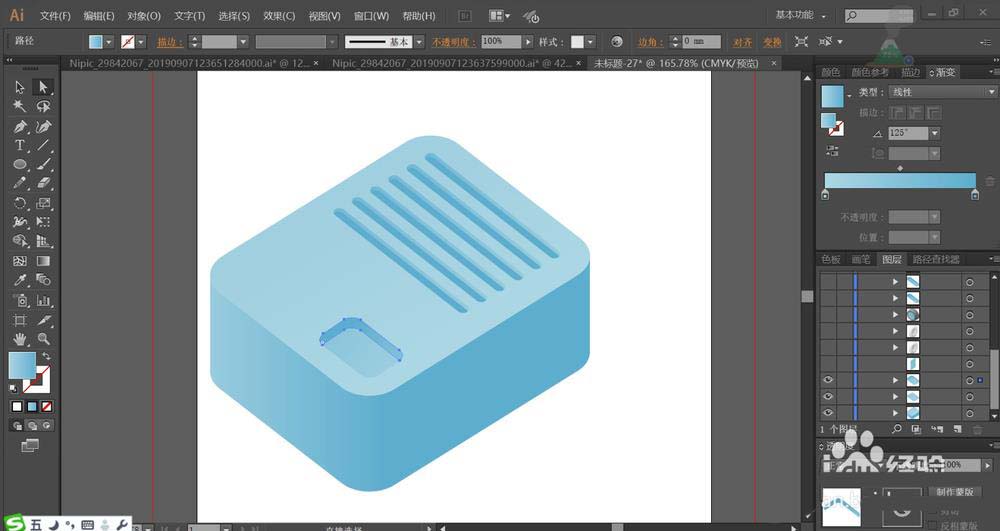
Task: Select the Rotate tool
Action: (x=20, y=203)
